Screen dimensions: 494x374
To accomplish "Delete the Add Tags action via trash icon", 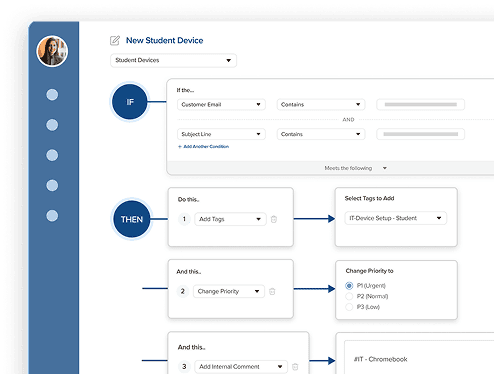I will point(274,219).
